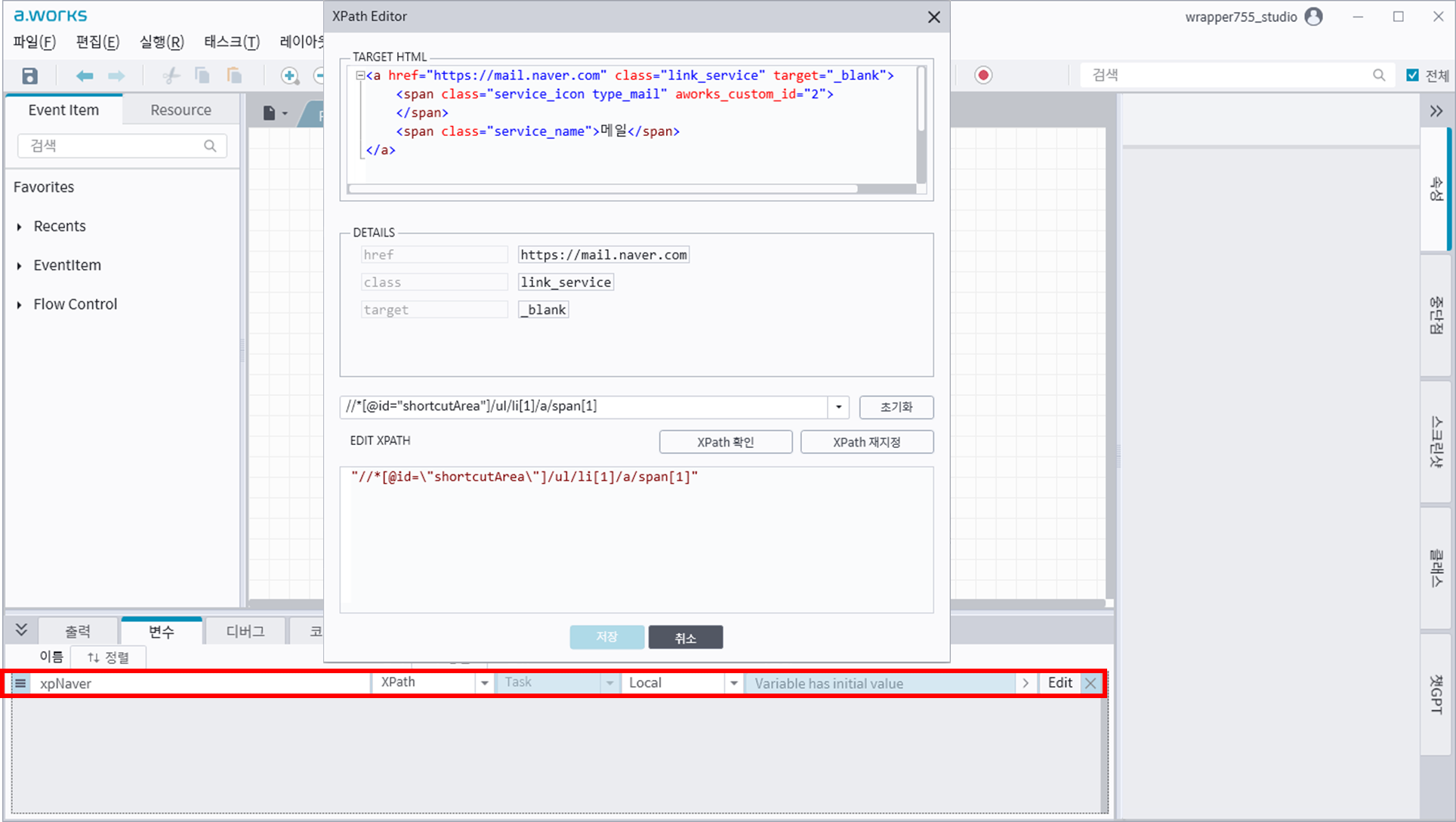
Task: Click the EDIT XPATH code text area
Action: (637, 539)
